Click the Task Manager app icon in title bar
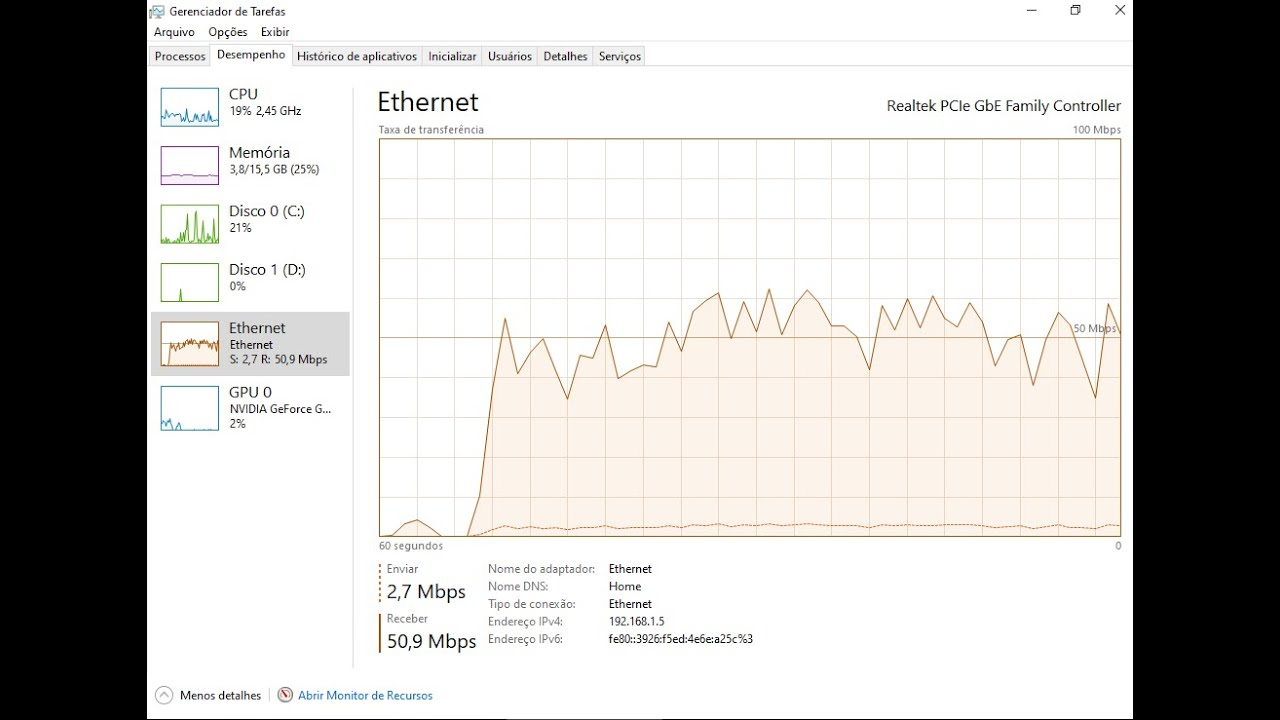This screenshot has height=720, width=1280. point(158,11)
